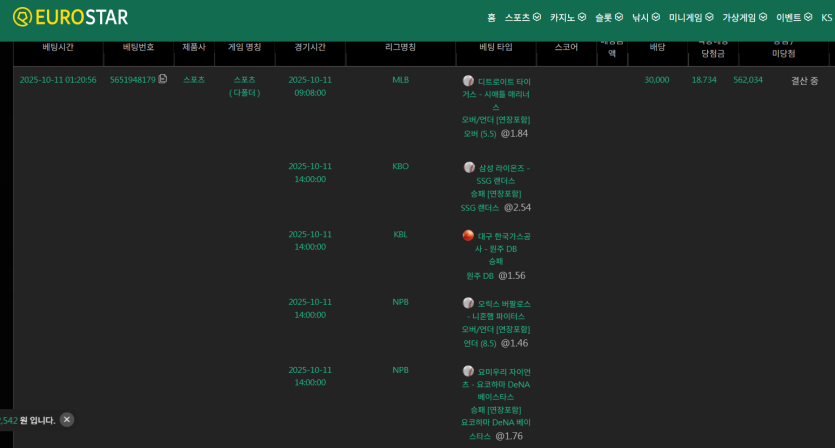
Task: Expand the 이벤트 navigation dropdown
Action: click(794, 18)
